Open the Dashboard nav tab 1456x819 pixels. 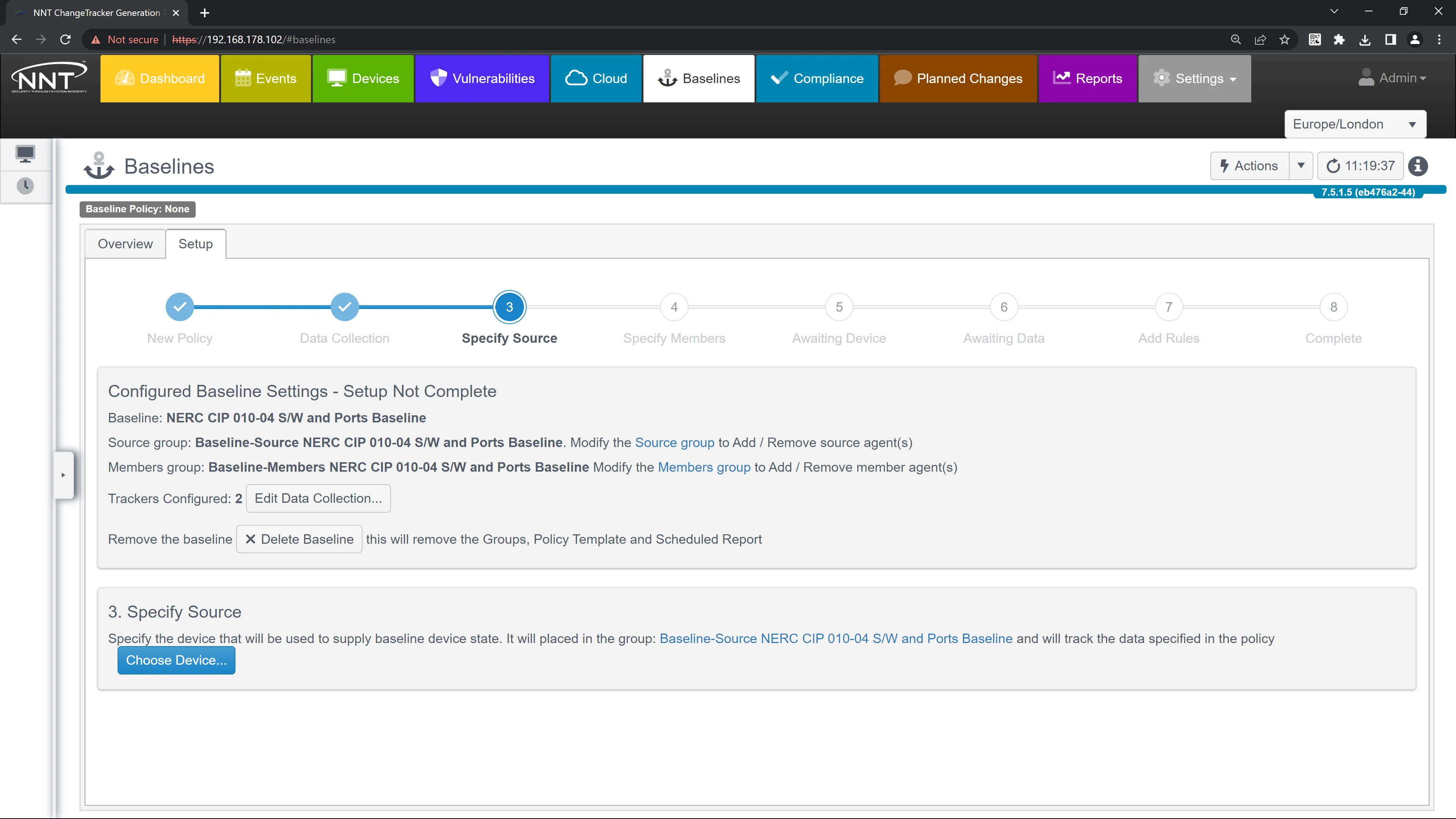pyautogui.click(x=159, y=78)
